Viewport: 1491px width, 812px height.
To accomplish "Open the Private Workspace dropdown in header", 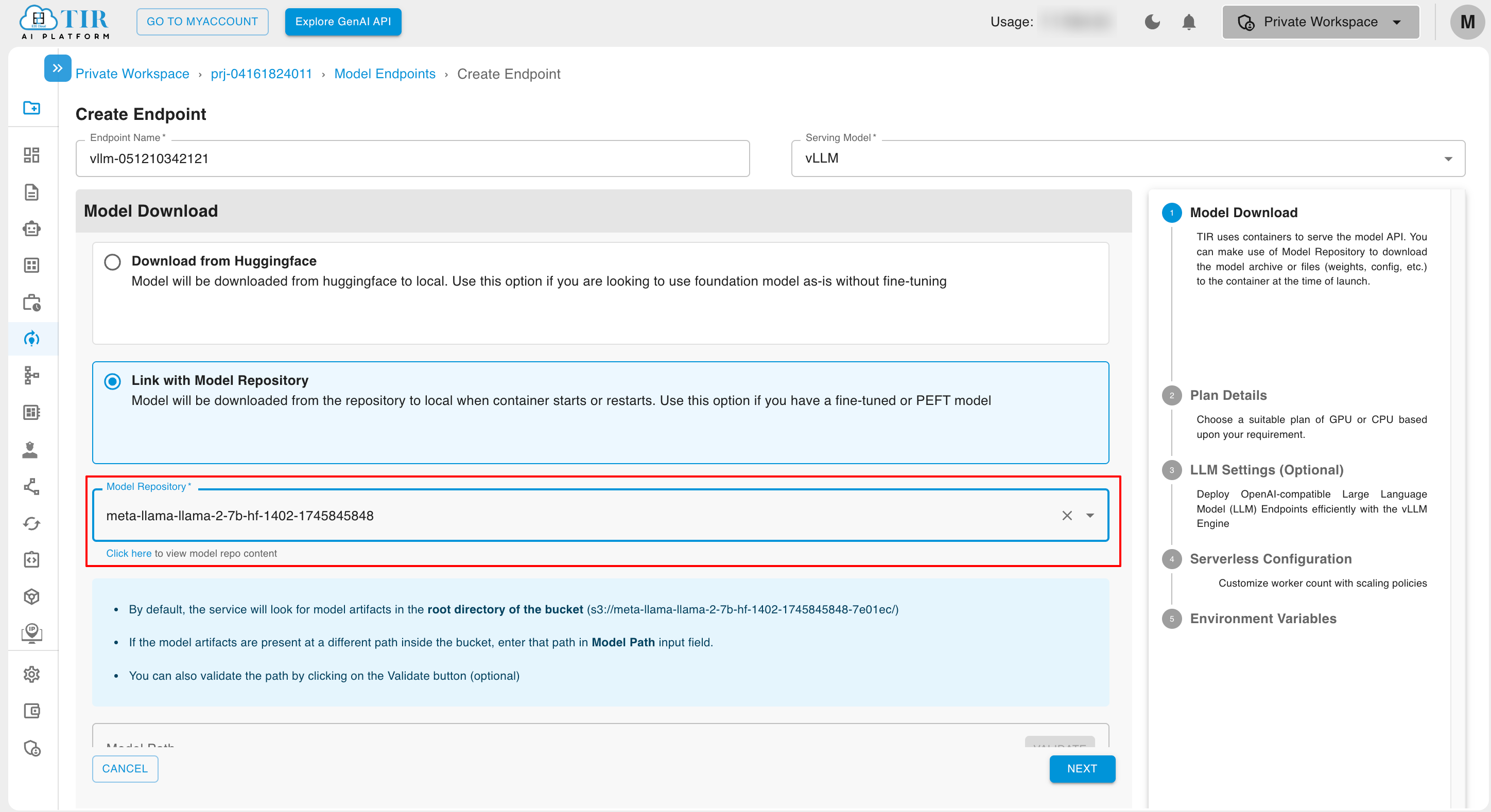I will click(1321, 22).
